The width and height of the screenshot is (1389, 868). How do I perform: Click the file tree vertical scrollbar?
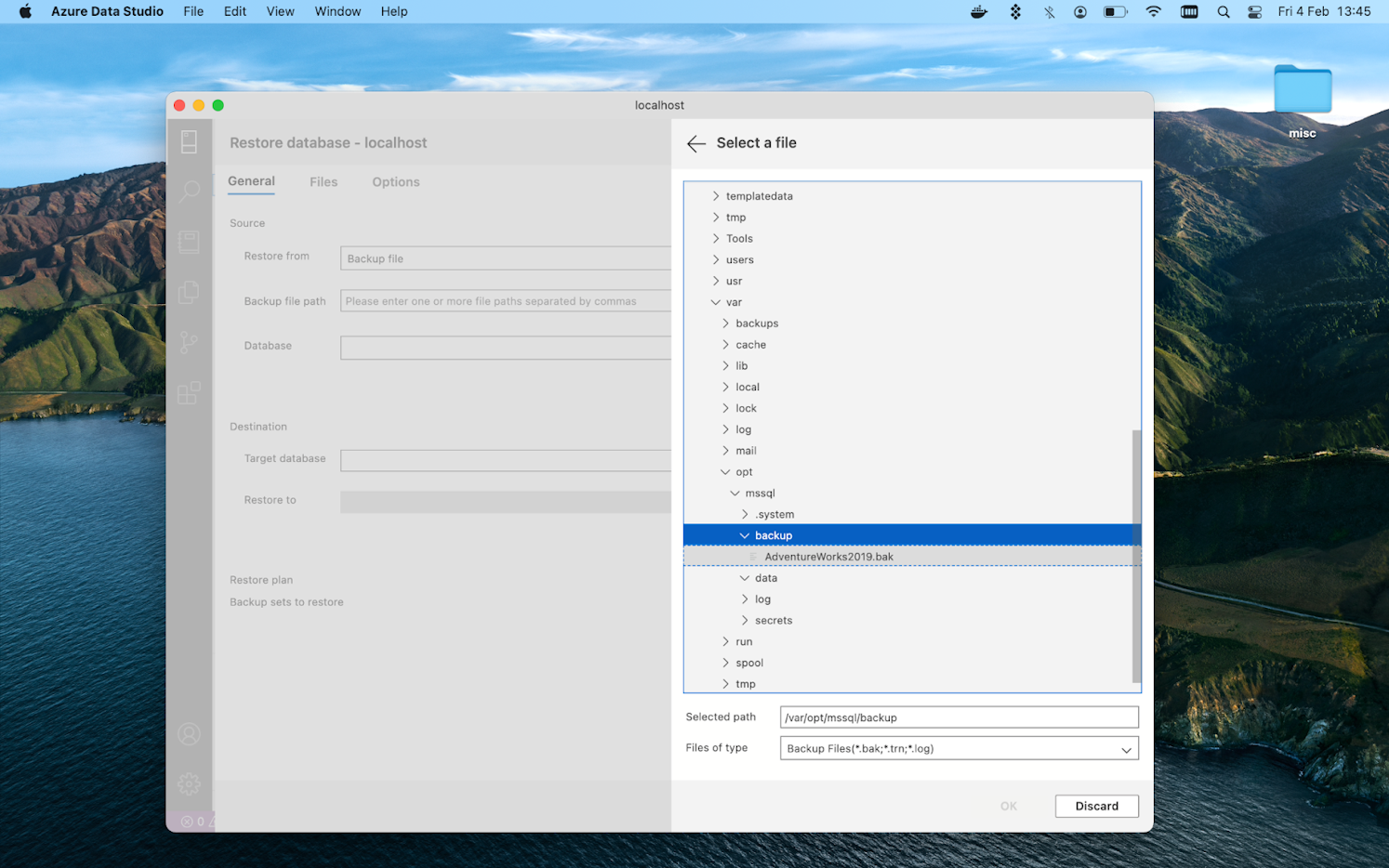(x=1136, y=556)
